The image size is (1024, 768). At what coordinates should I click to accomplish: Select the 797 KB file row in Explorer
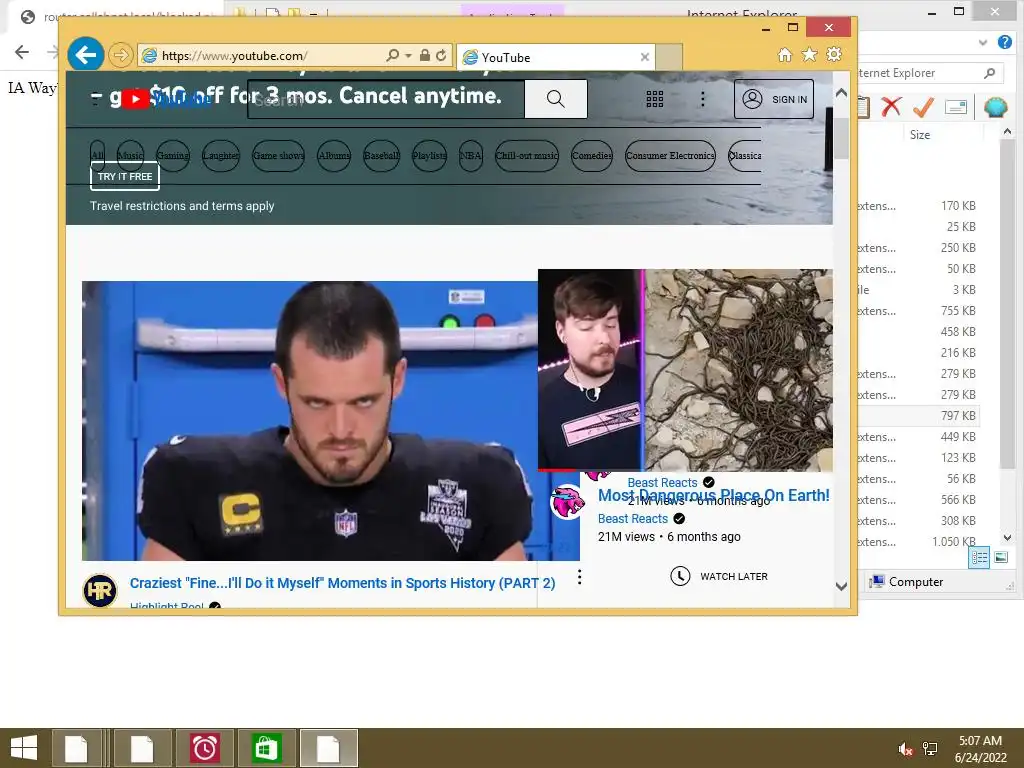pyautogui.click(x=918, y=415)
